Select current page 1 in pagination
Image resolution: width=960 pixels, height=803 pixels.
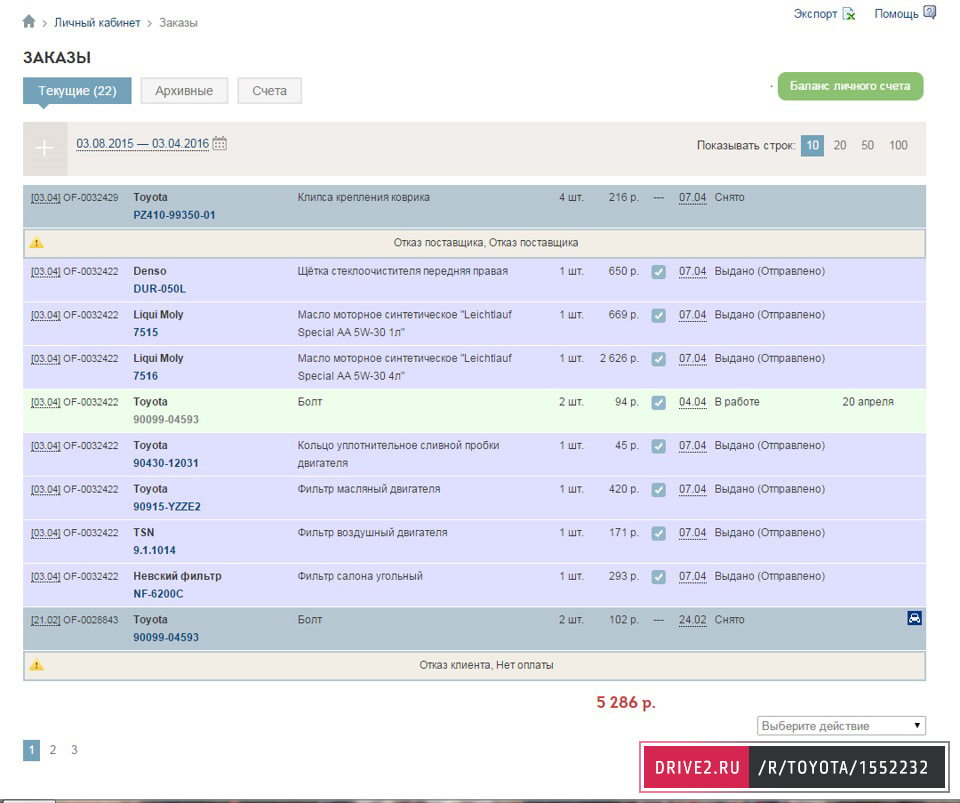click(32, 750)
